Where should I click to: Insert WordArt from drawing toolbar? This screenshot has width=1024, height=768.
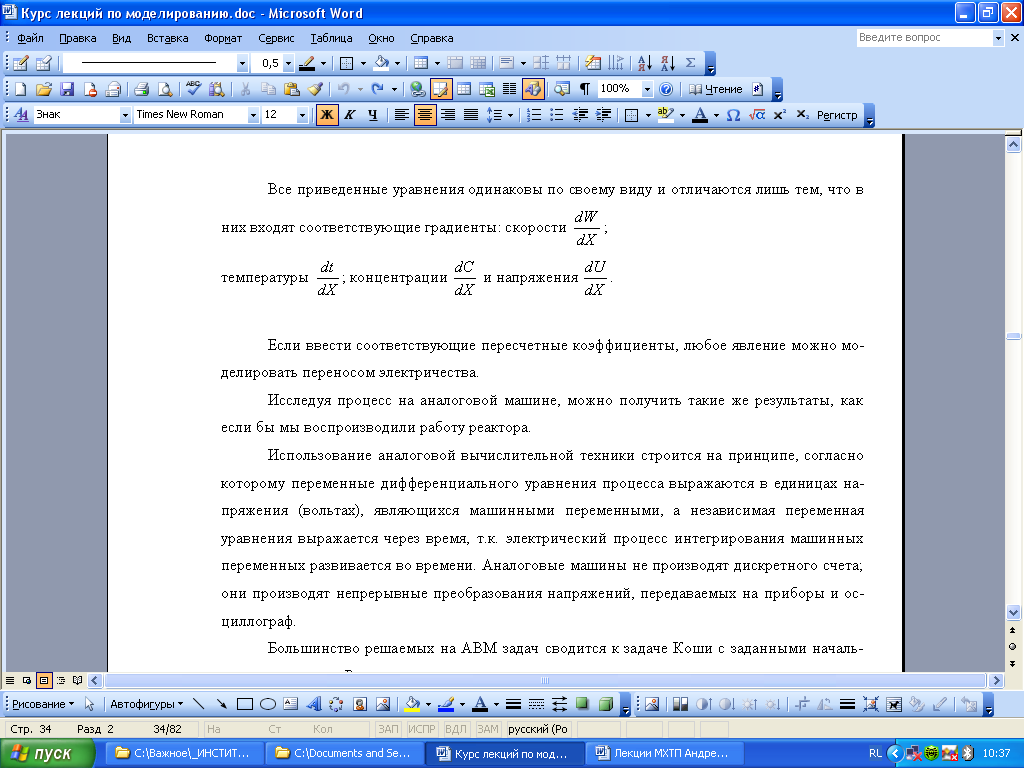click(x=313, y=704)
